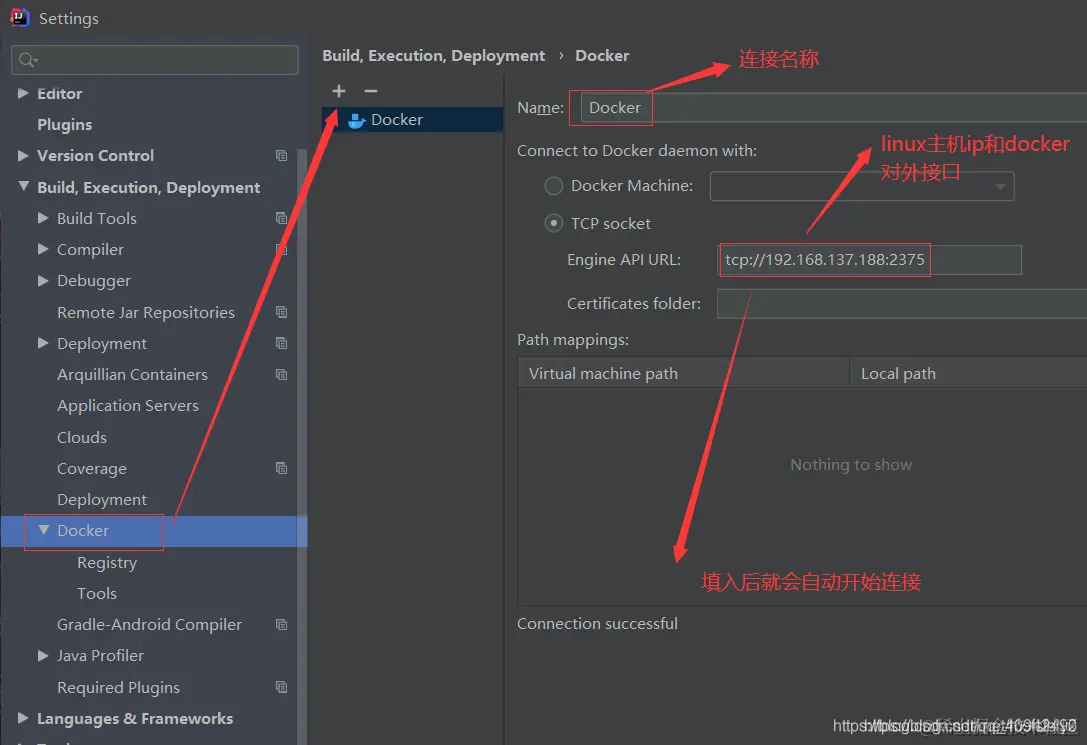The height and width of the screenshot is (745, 1087).
Task: Click the Build, Execution, Deployment breadcrumb
Action: click(x=433, y=55)
